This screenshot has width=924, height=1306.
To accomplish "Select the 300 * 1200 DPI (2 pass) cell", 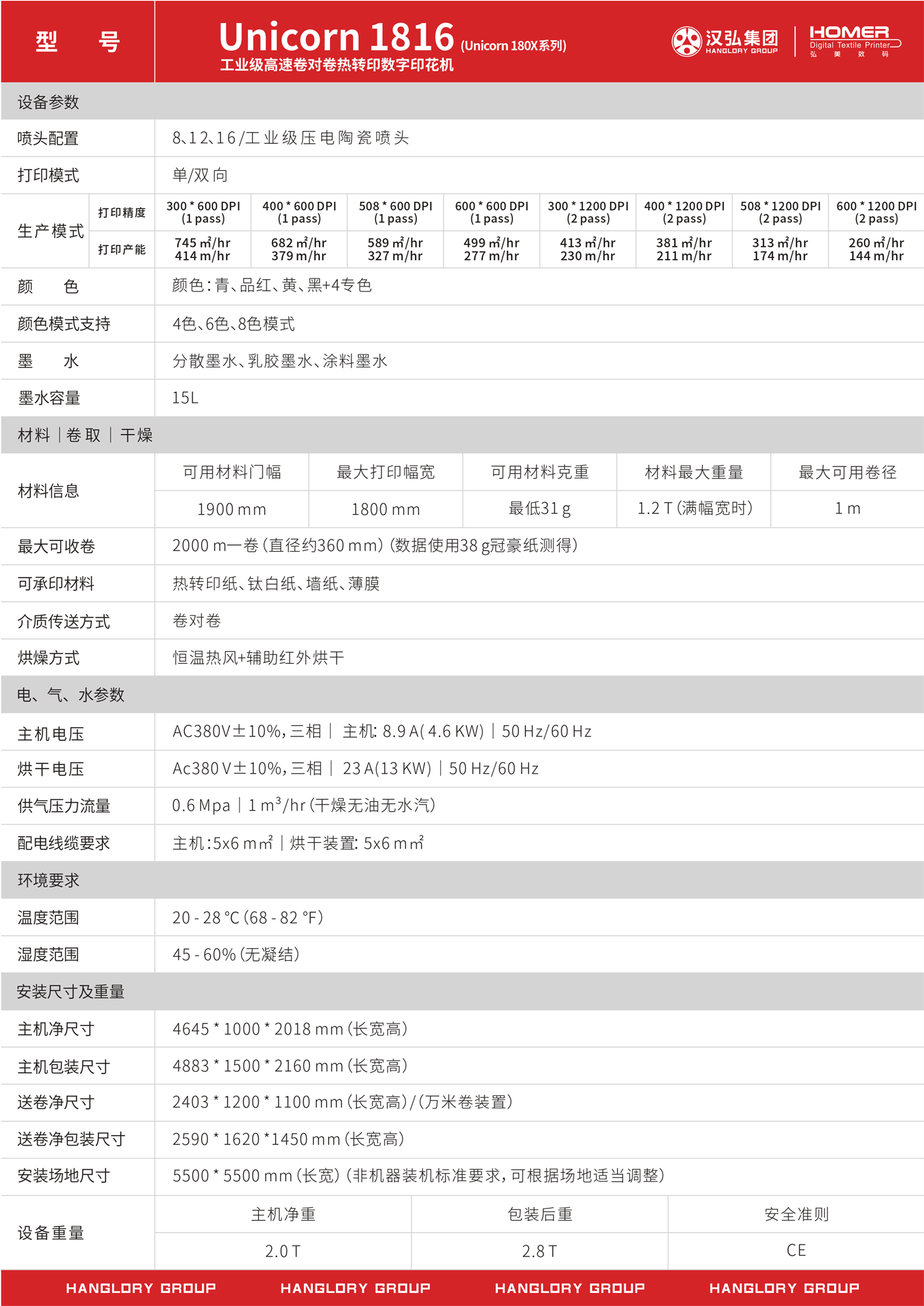I will click(x=588, y=212).
